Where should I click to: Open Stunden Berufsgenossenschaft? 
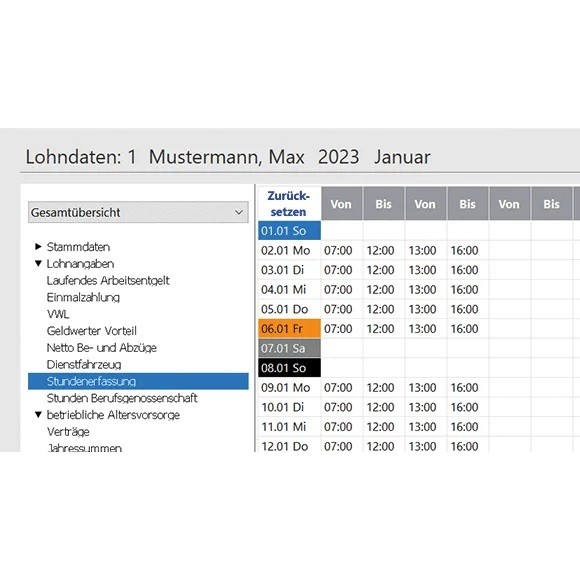coord(122,398)
